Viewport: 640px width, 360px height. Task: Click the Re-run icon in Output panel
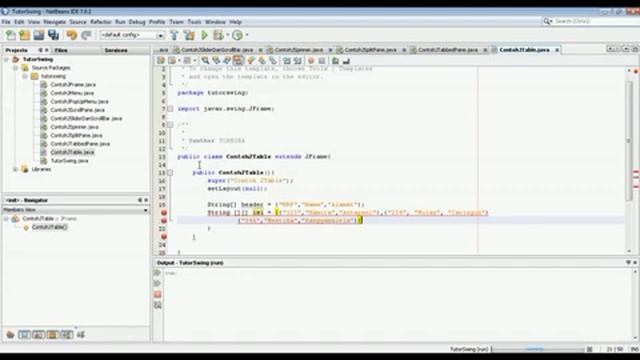point(157,273)
